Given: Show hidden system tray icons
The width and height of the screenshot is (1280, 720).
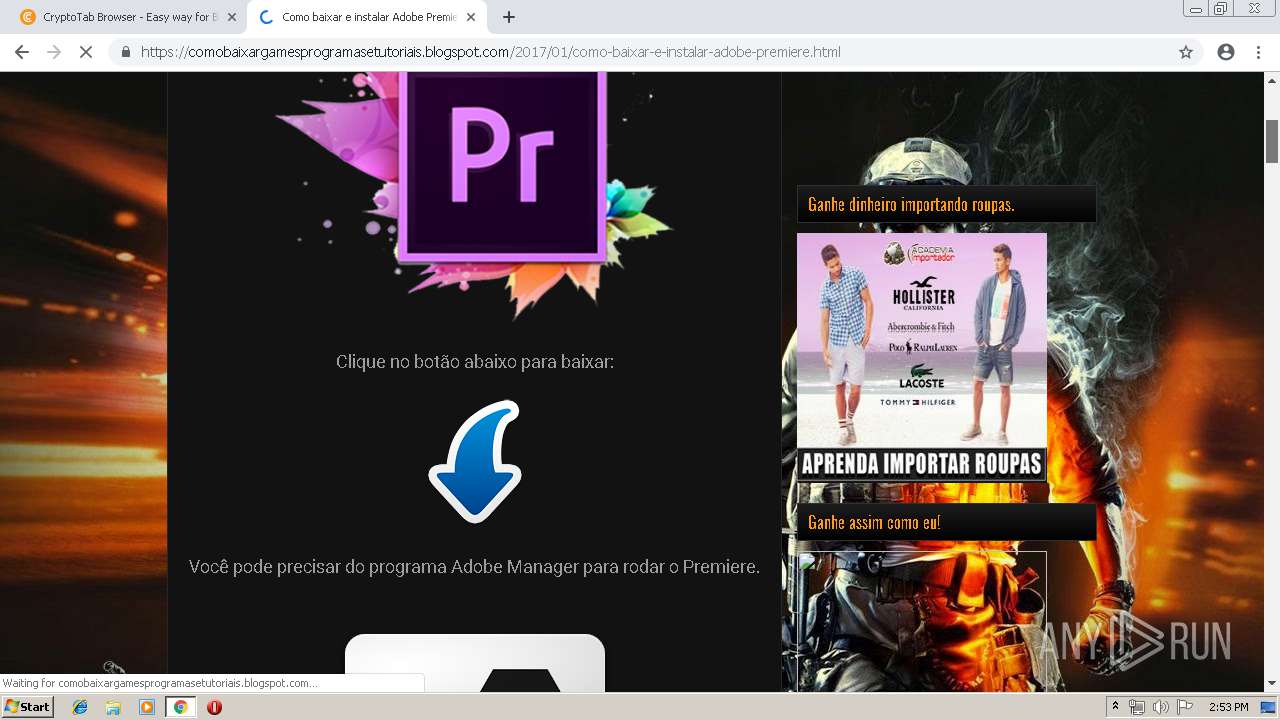Looking at the screenshot, I should pyautogui.click(x=1115, y=706).
